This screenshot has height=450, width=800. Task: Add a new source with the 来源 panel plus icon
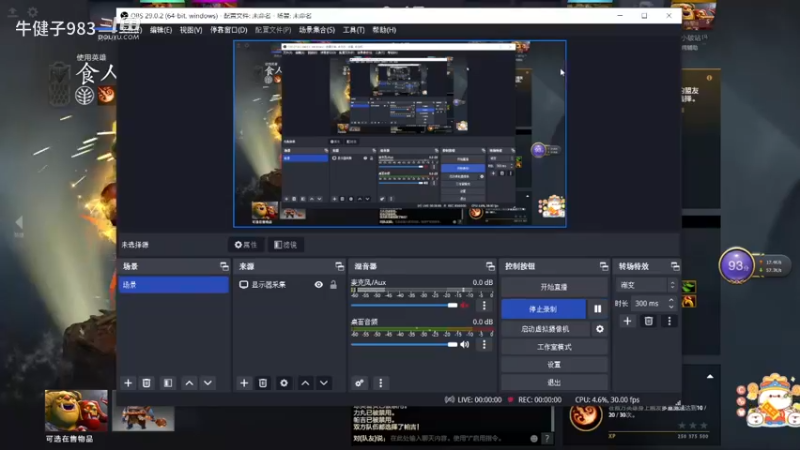point(244,383)
